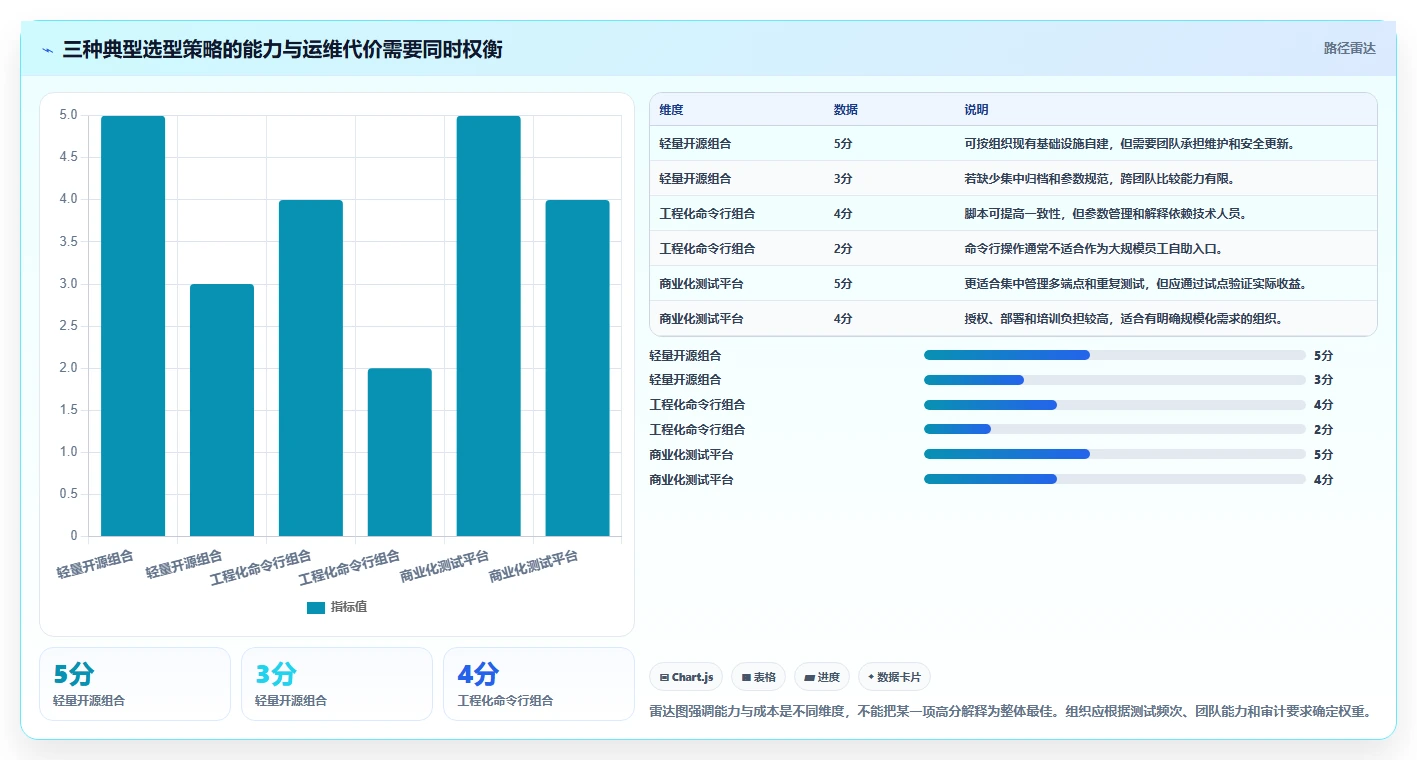Image resolution: width=1417 pixels, height=760 pixels.
Task: Click the 5.0 y-axis tick label
Action: tap(69, 115)
